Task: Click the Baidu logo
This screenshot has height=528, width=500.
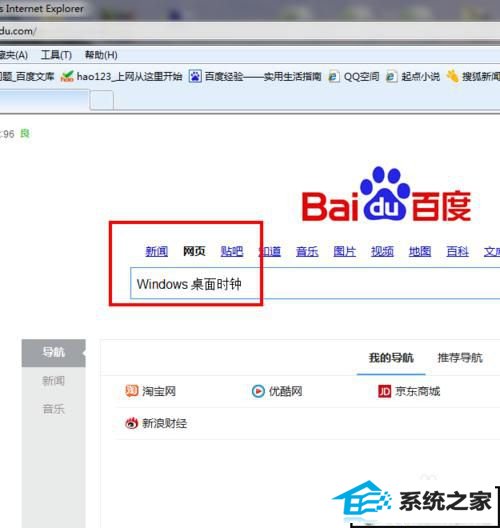Action: point(386,195)
